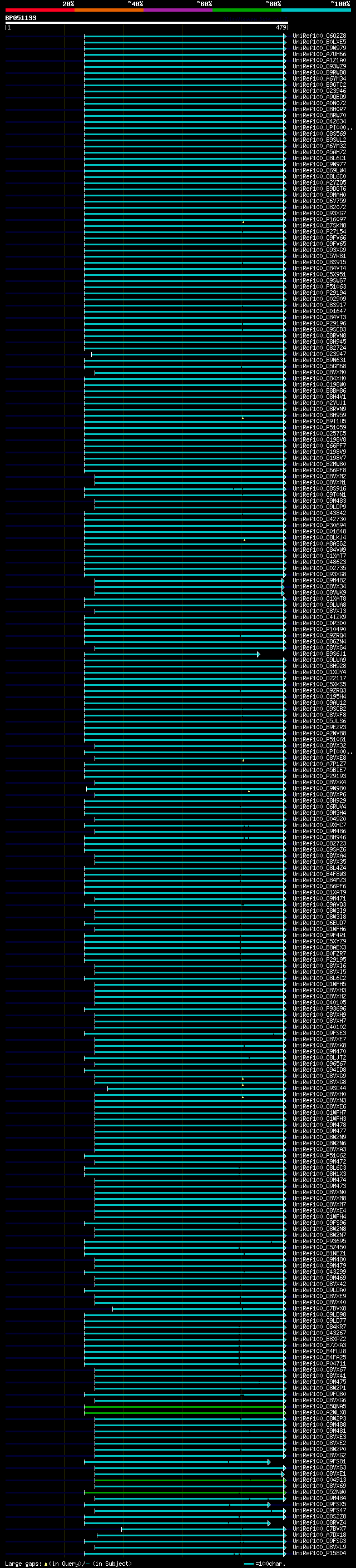Viewport: 356px width, 1568px height.
Task: Select hit label UniRef100_Q43299
Action: tap(319, 1272)
